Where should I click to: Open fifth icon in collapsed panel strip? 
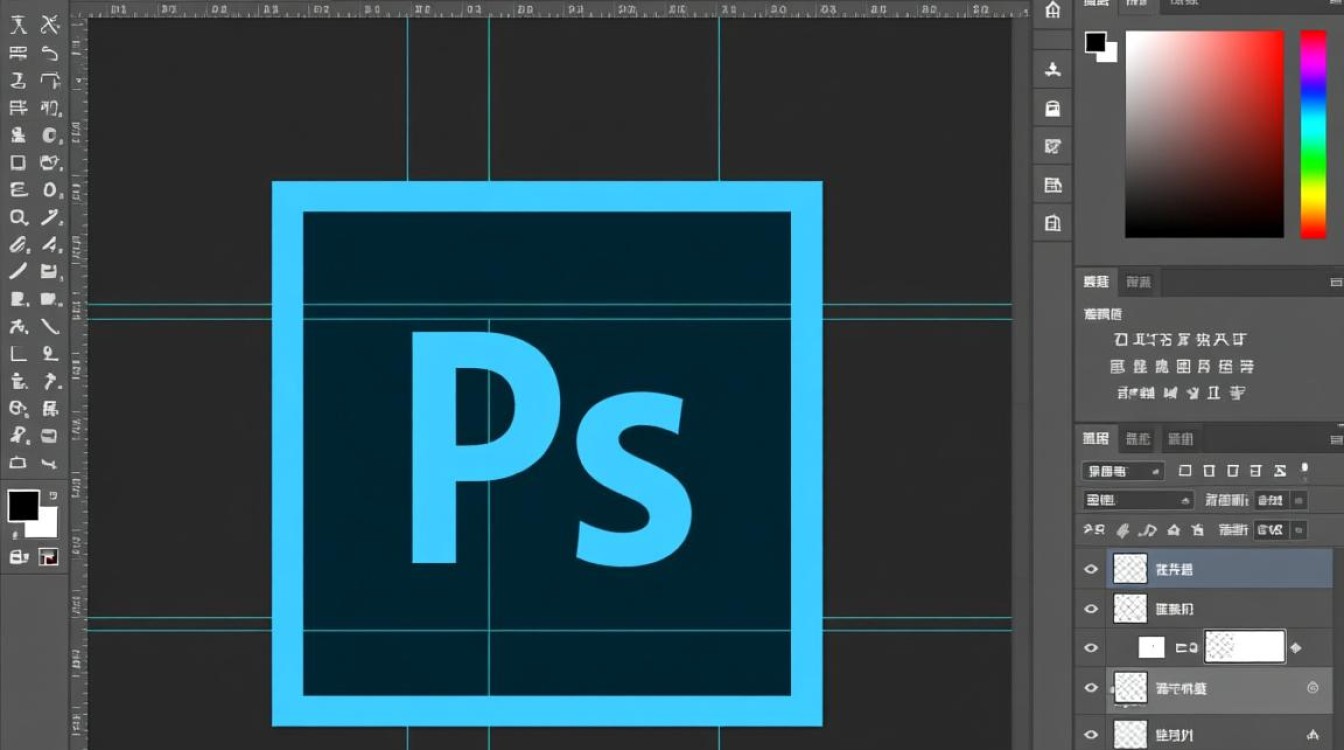coord(1052,185)
